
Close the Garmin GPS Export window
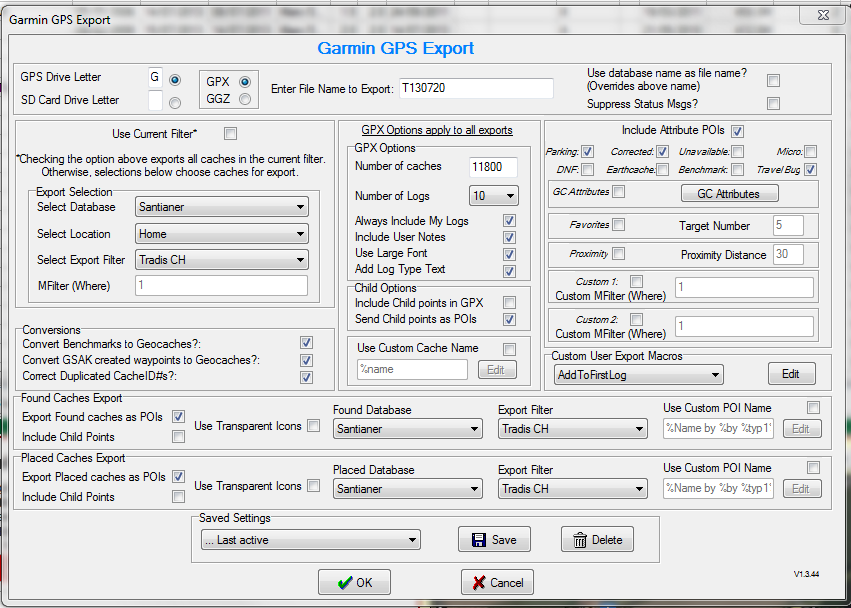[823, 15]
